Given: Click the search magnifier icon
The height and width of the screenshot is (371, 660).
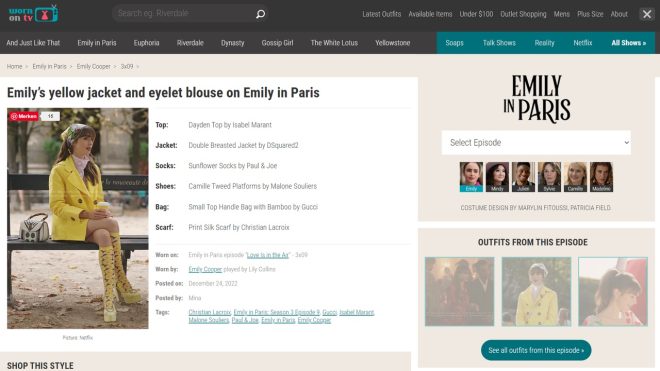Looking at the screenshot, I should tap(261, 14).
